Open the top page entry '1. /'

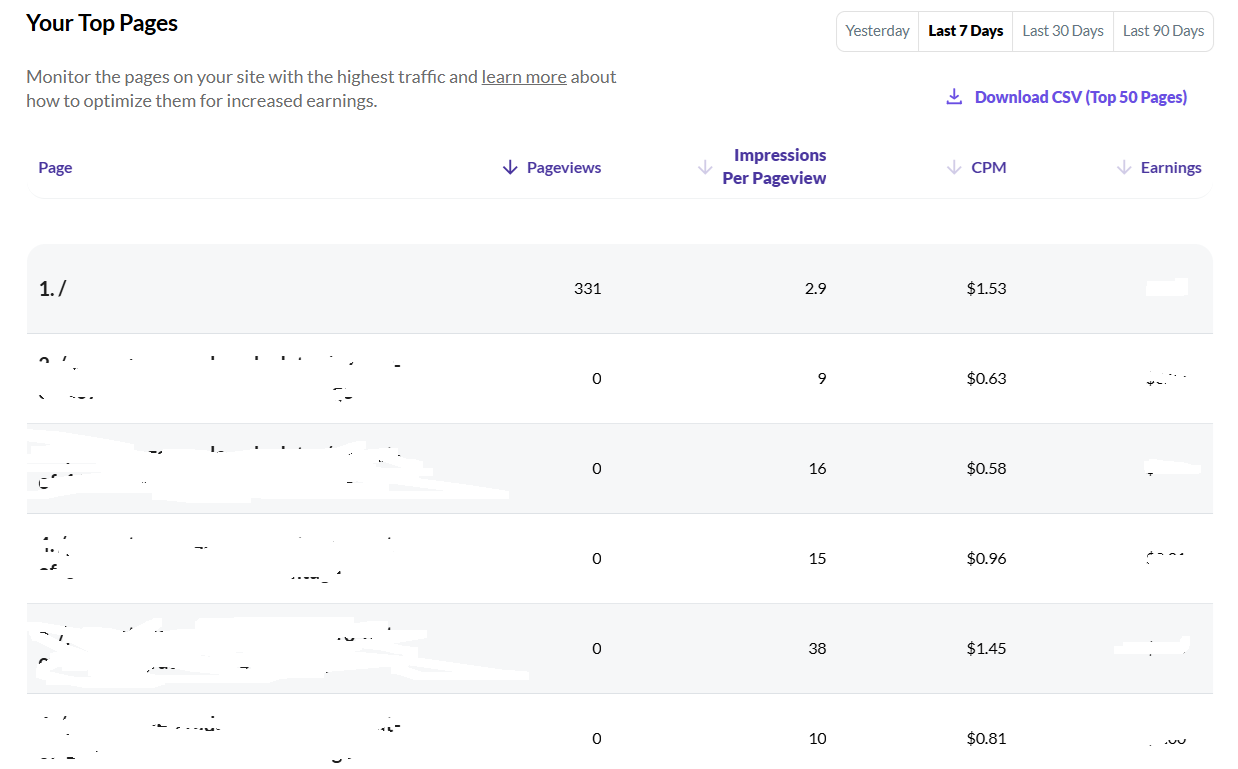tap(52, 289)
